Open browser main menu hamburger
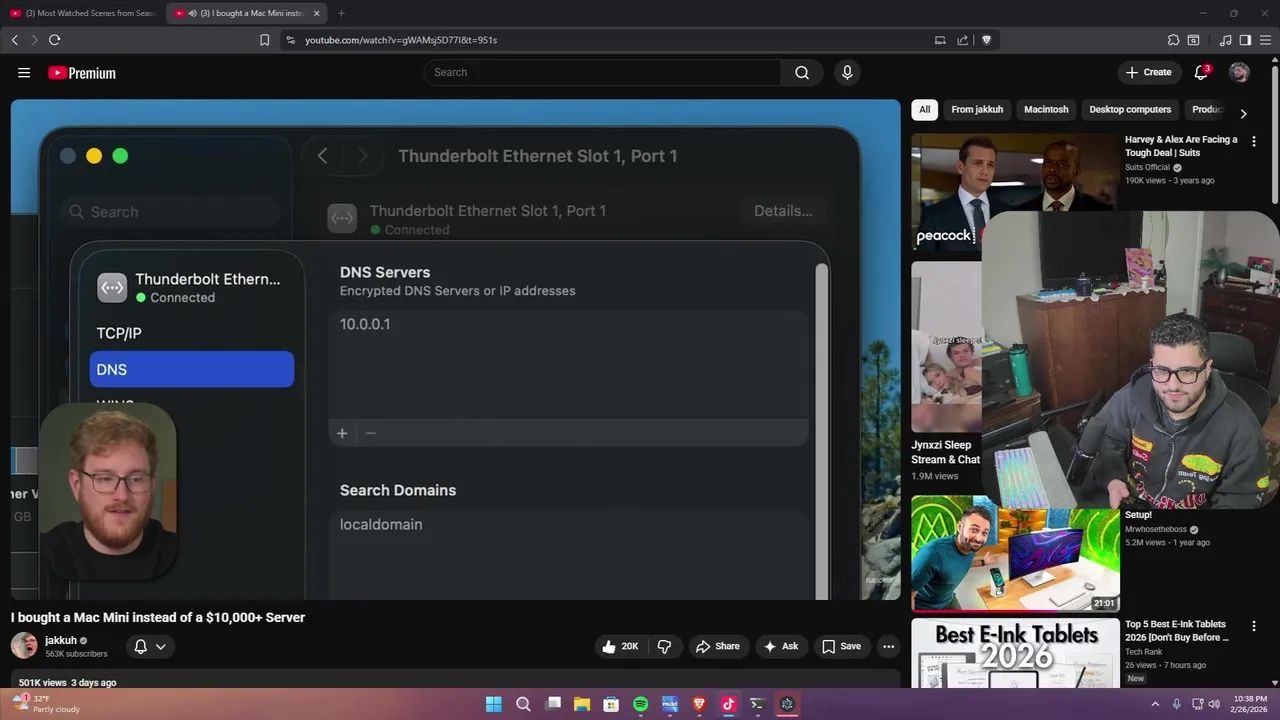The height and width of the screenshot is (720, 1280). [x=1265, y=40]
